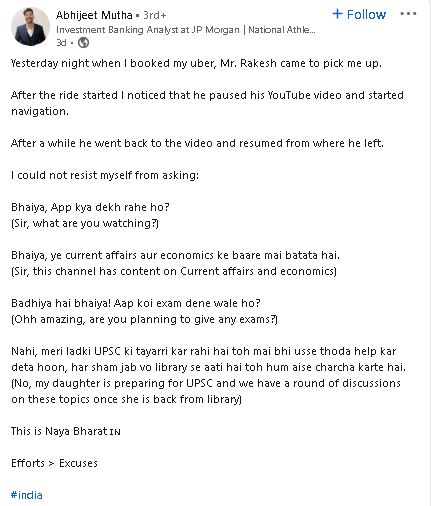Click the 'Efforts > Excuses' line
Screen dimensions: 431x506
coord(54,463)
